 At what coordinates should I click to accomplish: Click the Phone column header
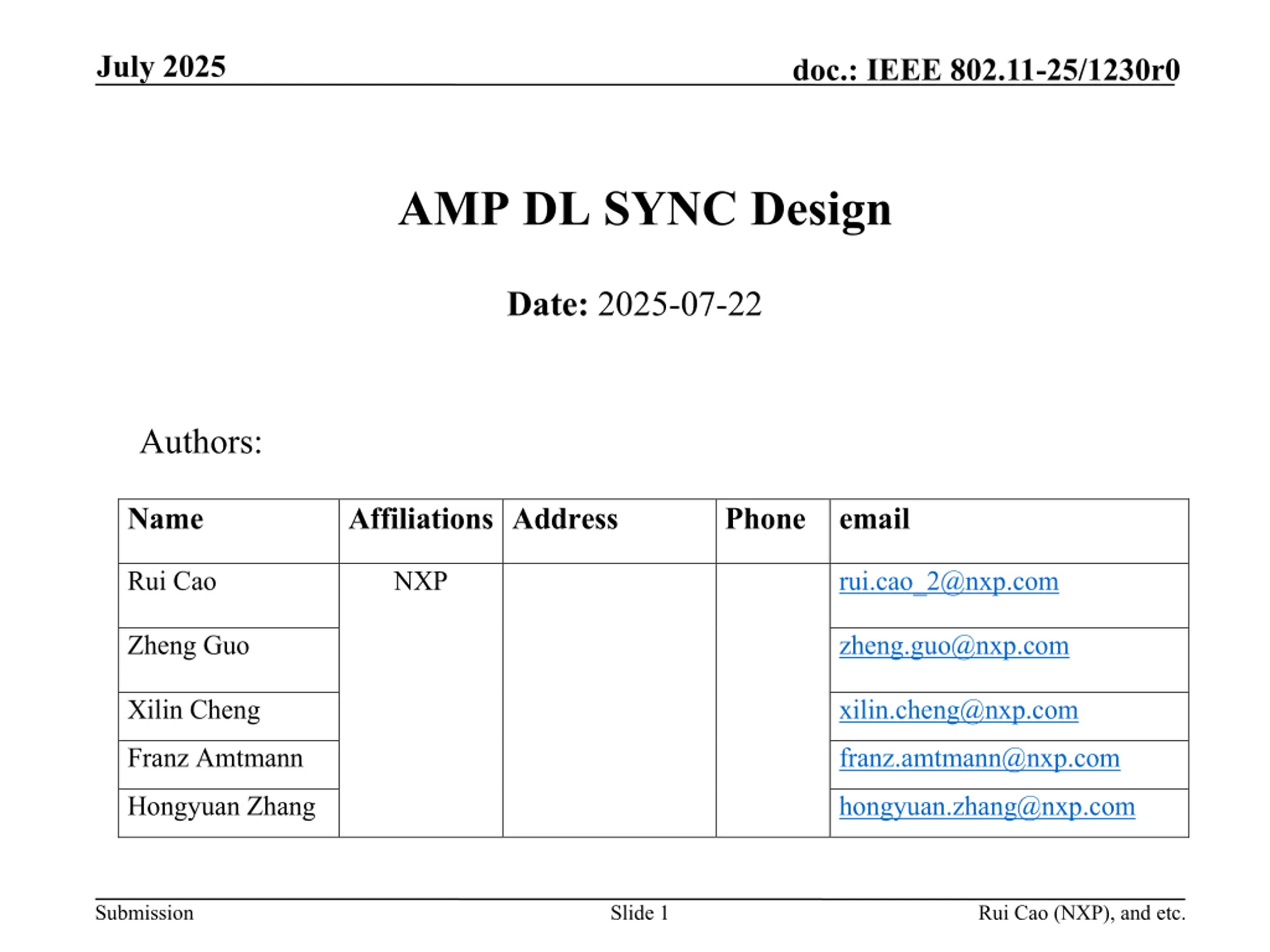click(x=773, y=531)
